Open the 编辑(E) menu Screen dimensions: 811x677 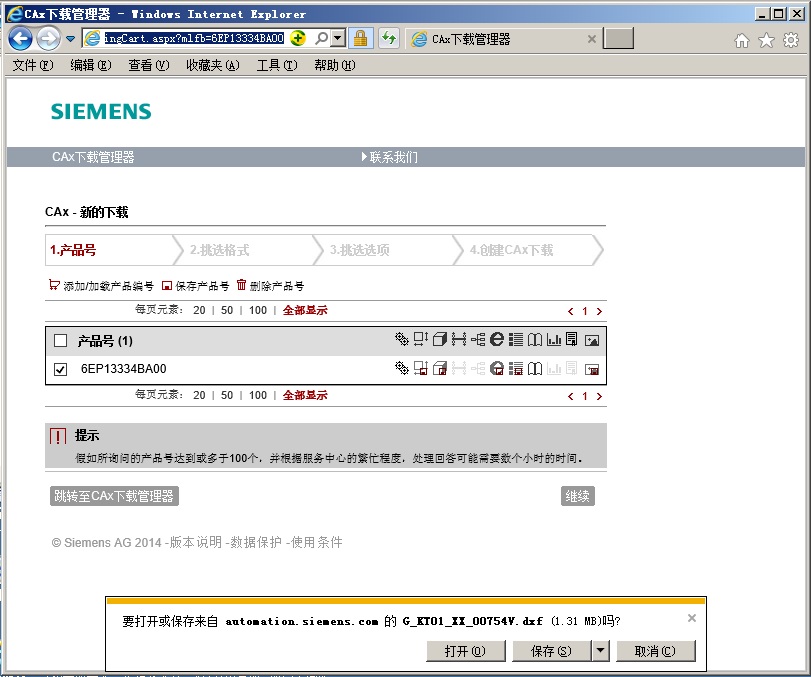point(91,65)
